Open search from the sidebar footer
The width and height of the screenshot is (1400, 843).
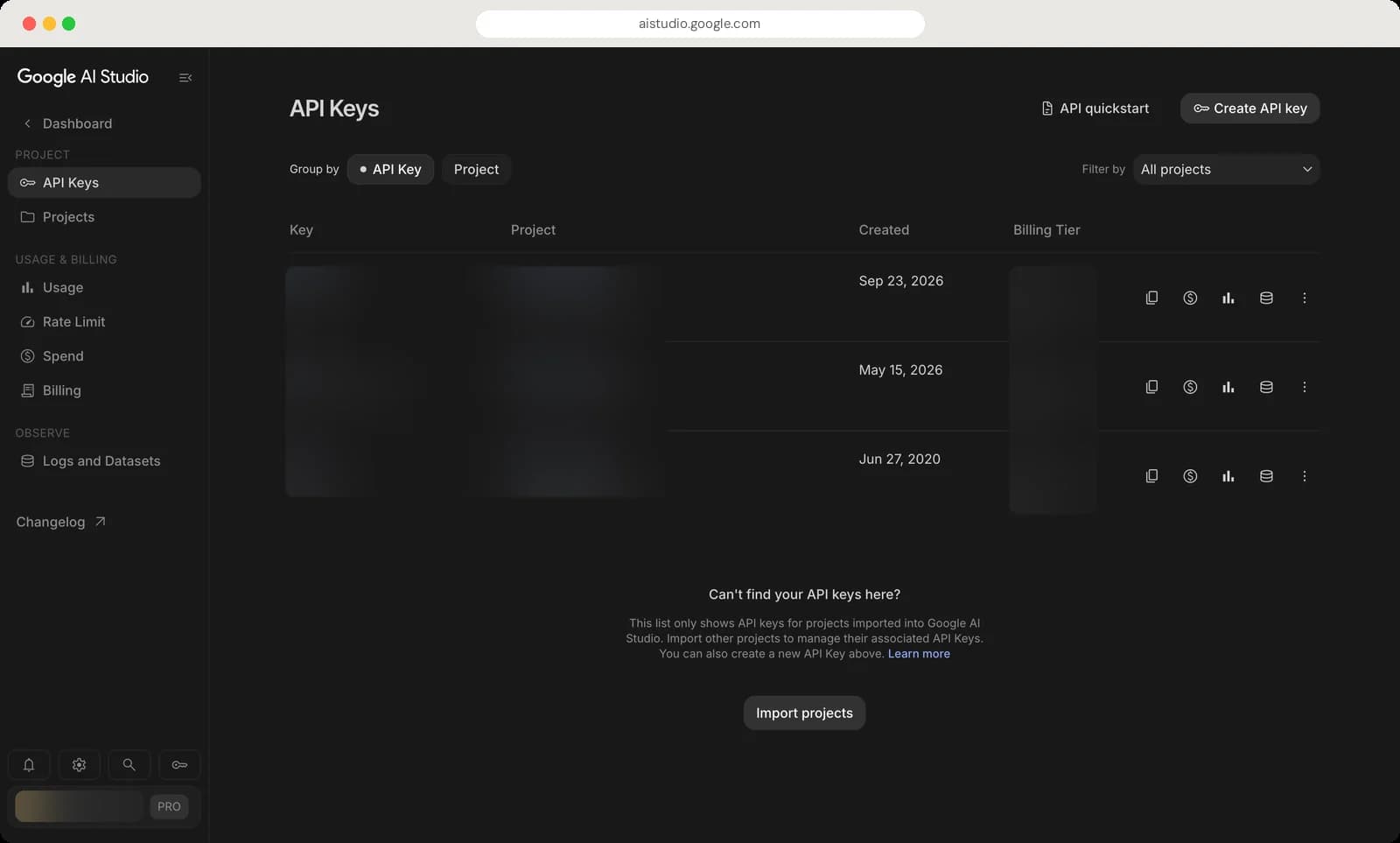pyautogui.click(x=129, y=765)
